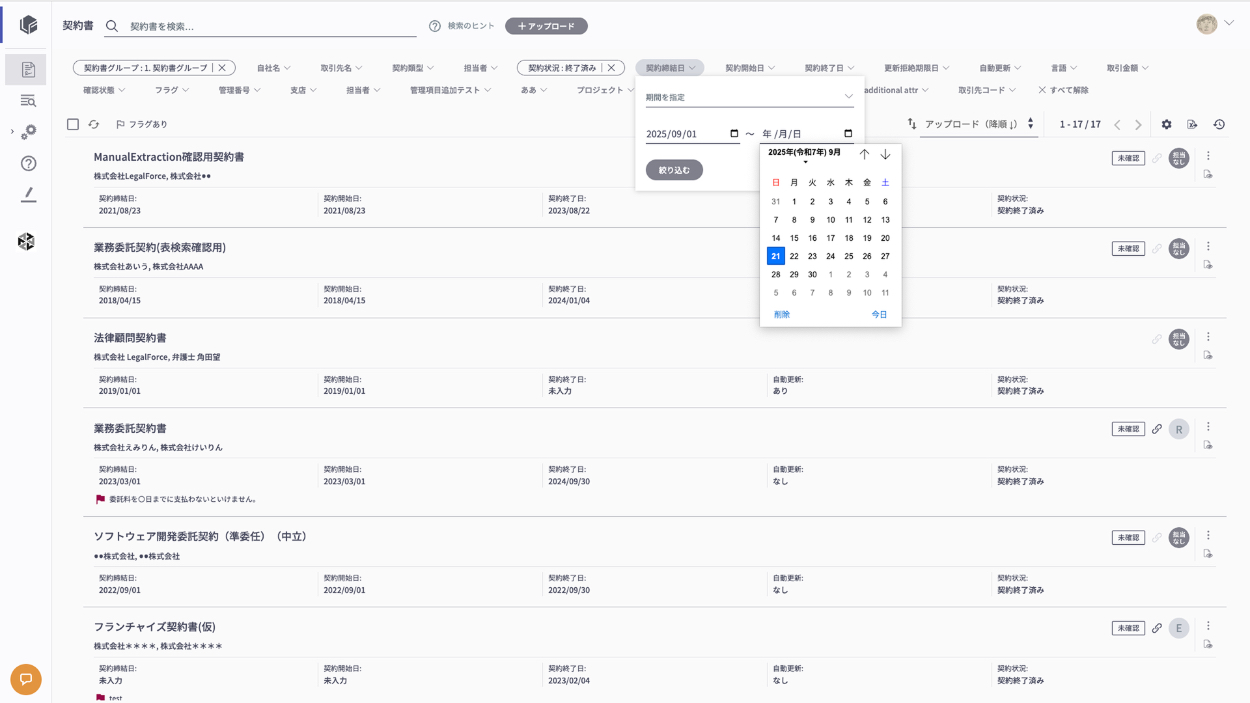Toggle the select-all contracts checkbox
The height and width of the screenshot is (703, 1250).
73,125
